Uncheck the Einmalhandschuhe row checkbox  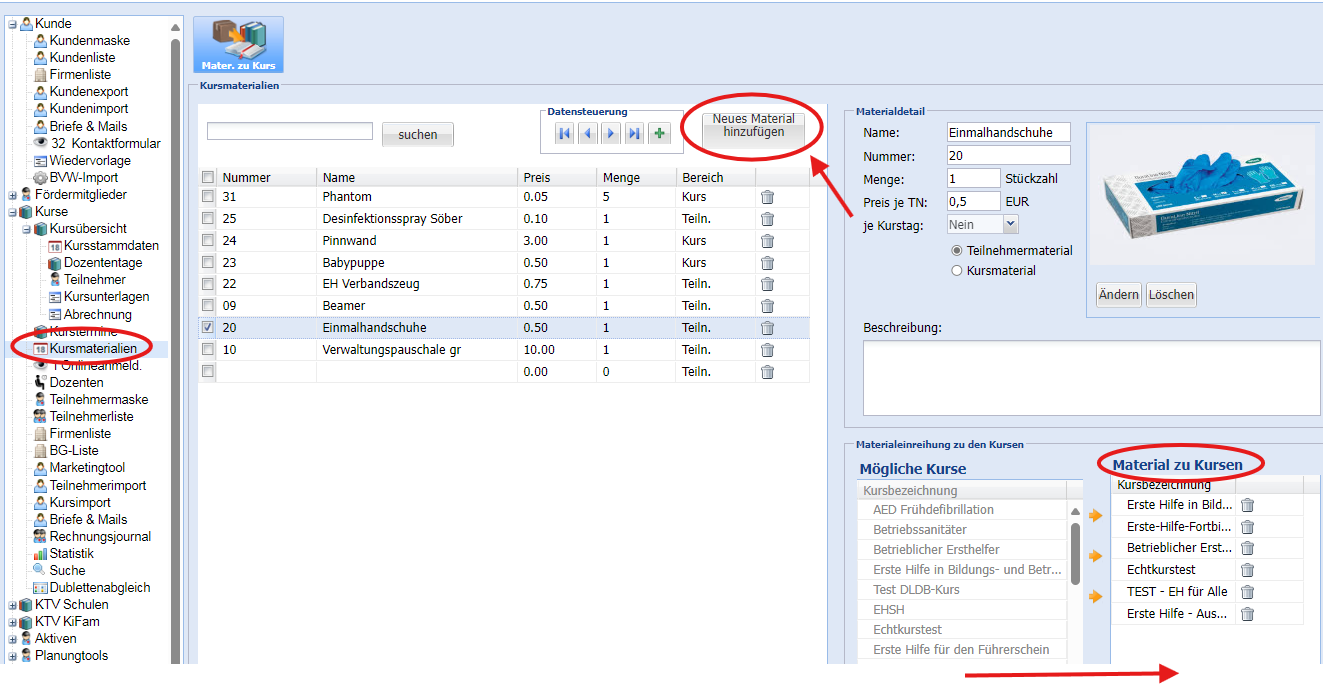[x=208, y=327]
